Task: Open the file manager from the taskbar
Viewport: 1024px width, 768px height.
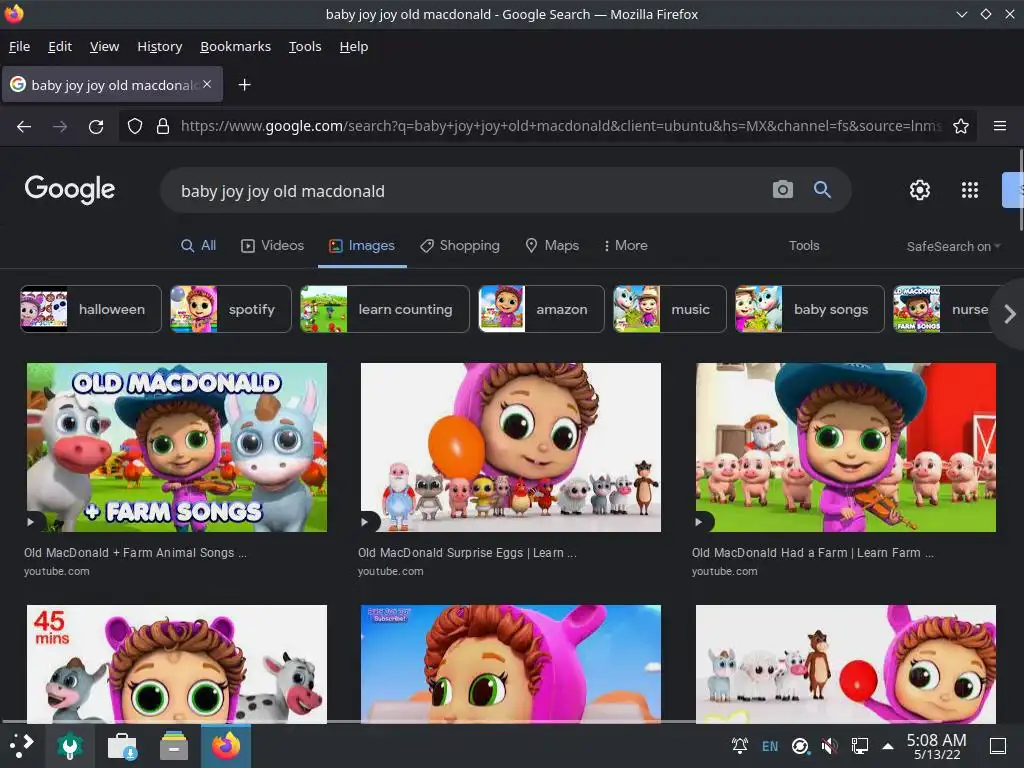Action: point(174,745)
